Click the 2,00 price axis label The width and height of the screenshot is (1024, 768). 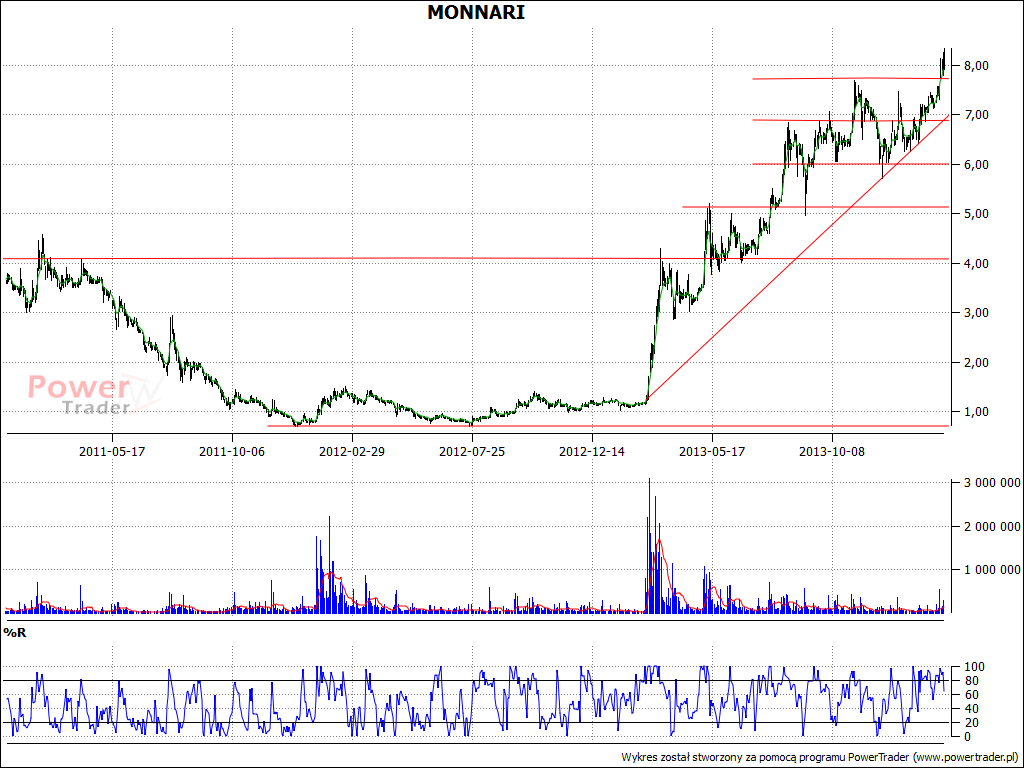tap(976, 362)
